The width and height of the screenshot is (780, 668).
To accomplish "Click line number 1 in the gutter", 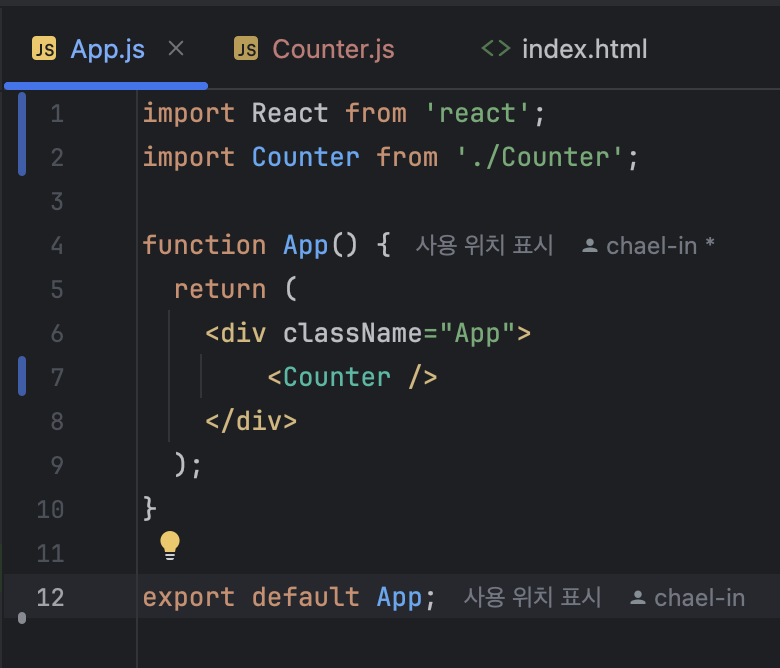I will pos(57,113).
